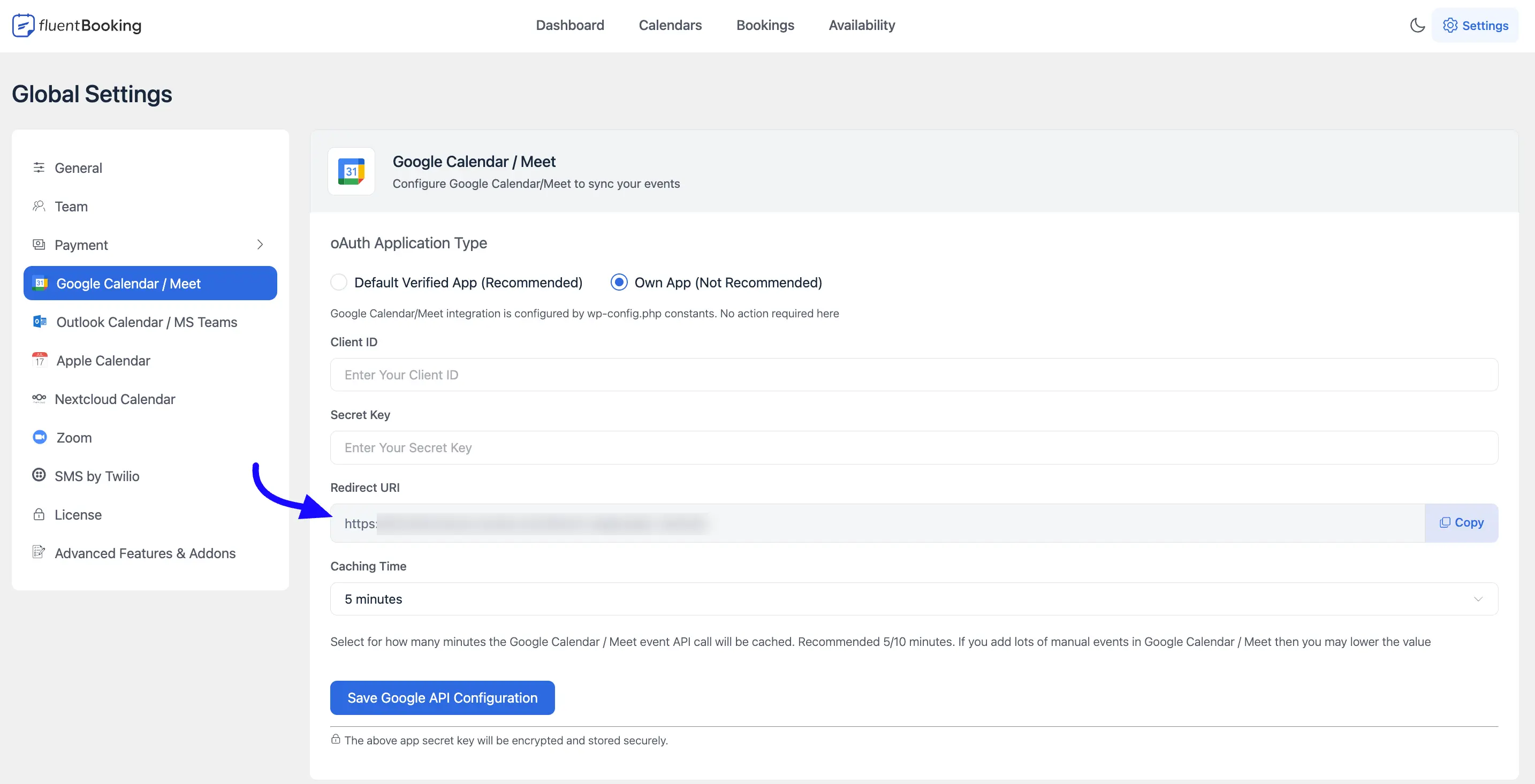Screen dimensions: 1535x784
Task: Click the Outlook icon in sidebar
Action: (40, 322)
